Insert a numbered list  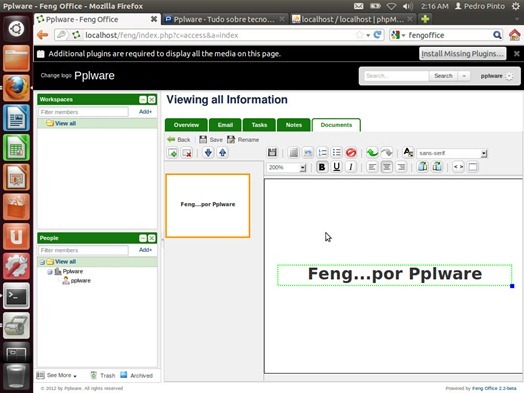coord(322,153)
